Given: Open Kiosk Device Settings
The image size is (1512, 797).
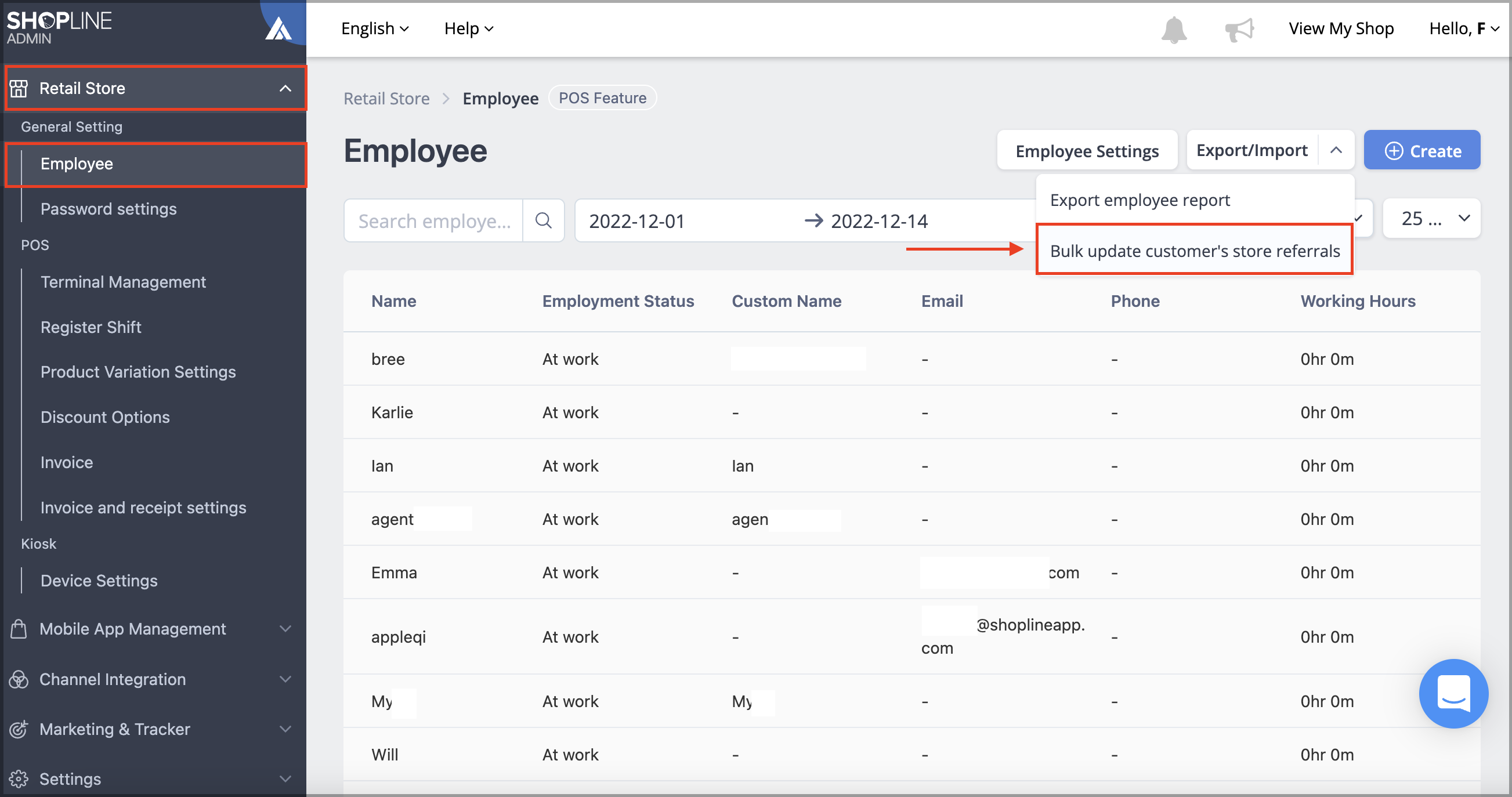Looking at the screenshot, I should (99, 581).
